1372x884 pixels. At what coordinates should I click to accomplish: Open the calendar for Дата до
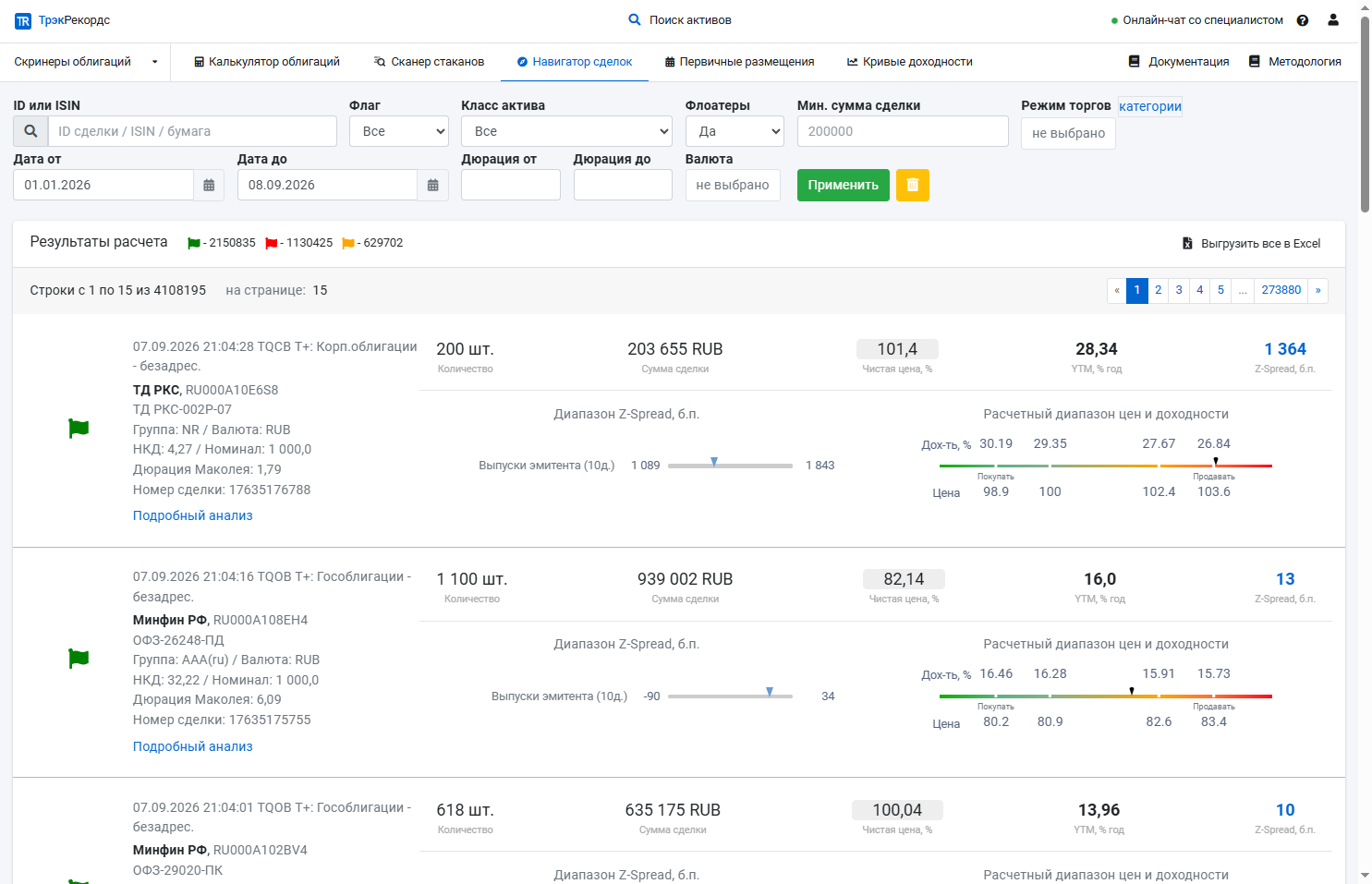[x=432, y=185]
